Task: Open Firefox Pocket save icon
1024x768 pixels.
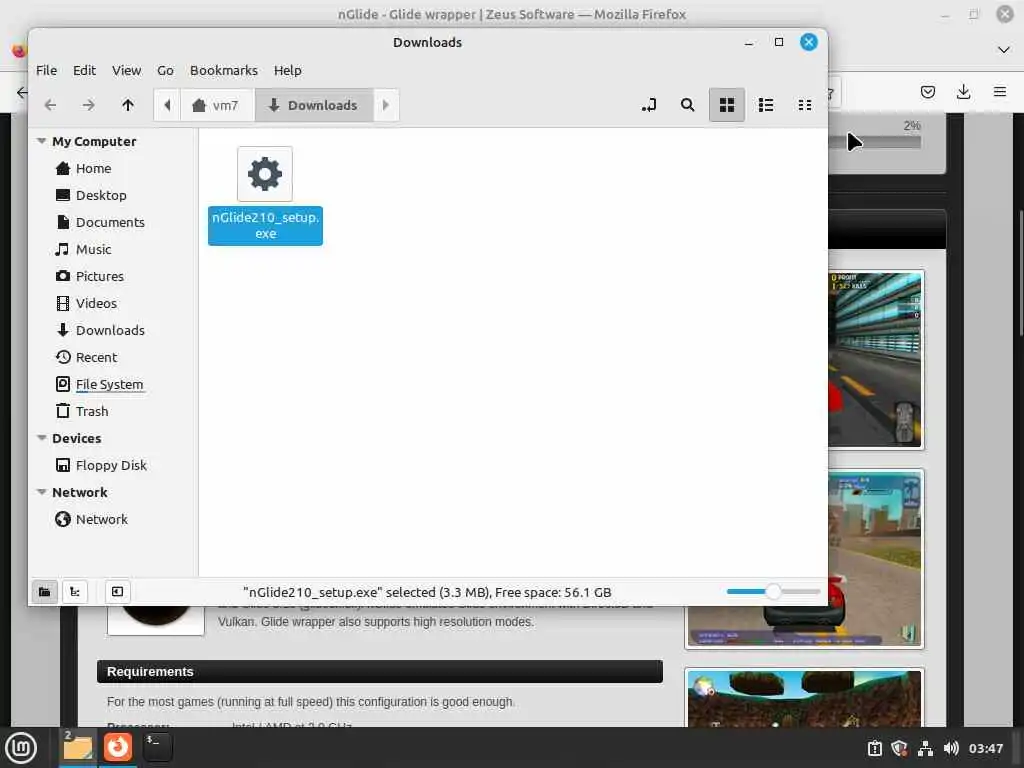Action: (x=927, y=92)
